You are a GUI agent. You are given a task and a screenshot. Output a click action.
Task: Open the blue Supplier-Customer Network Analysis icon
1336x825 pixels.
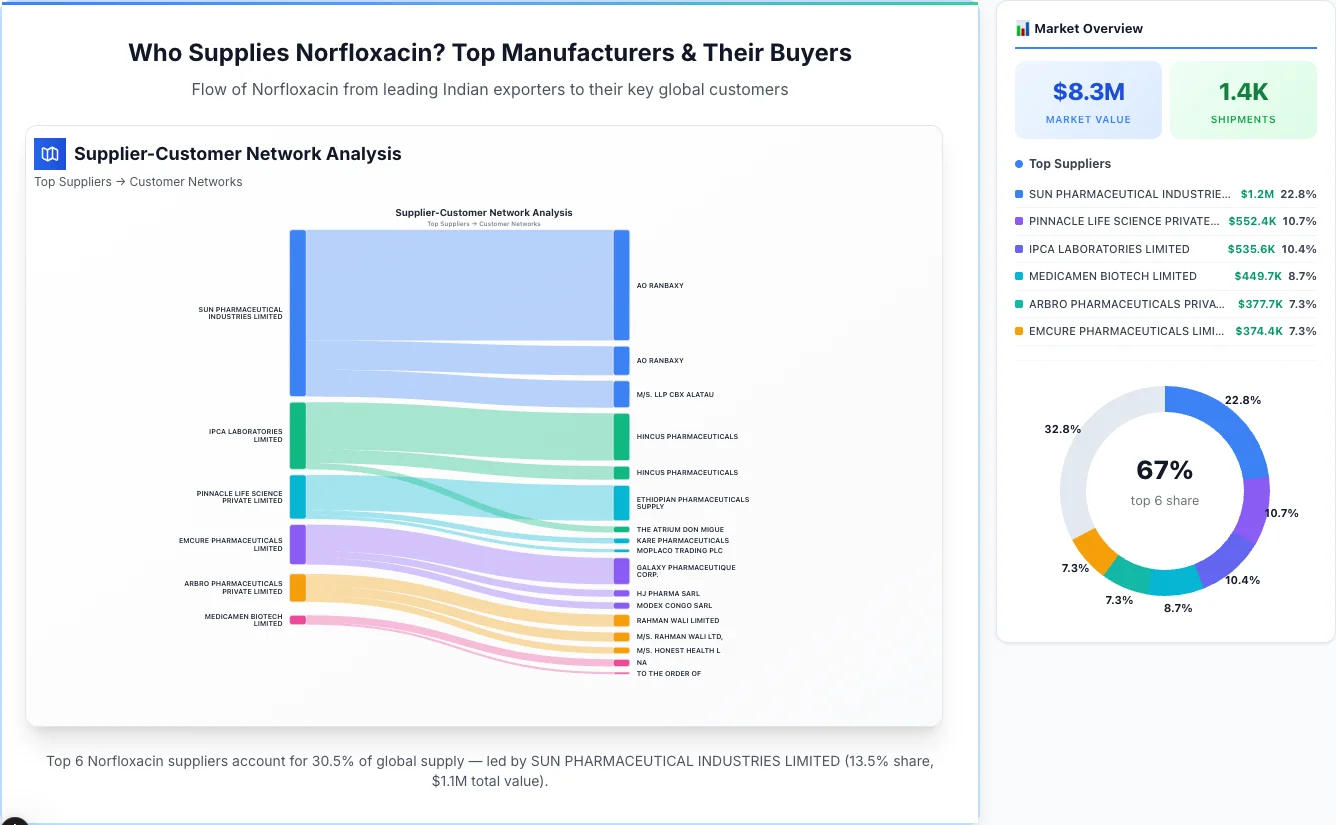click(49, 154)
